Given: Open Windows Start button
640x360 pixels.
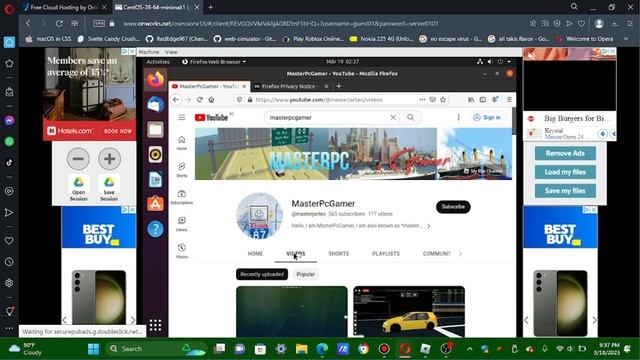Looking at the screenshot, I should [93, 349].
